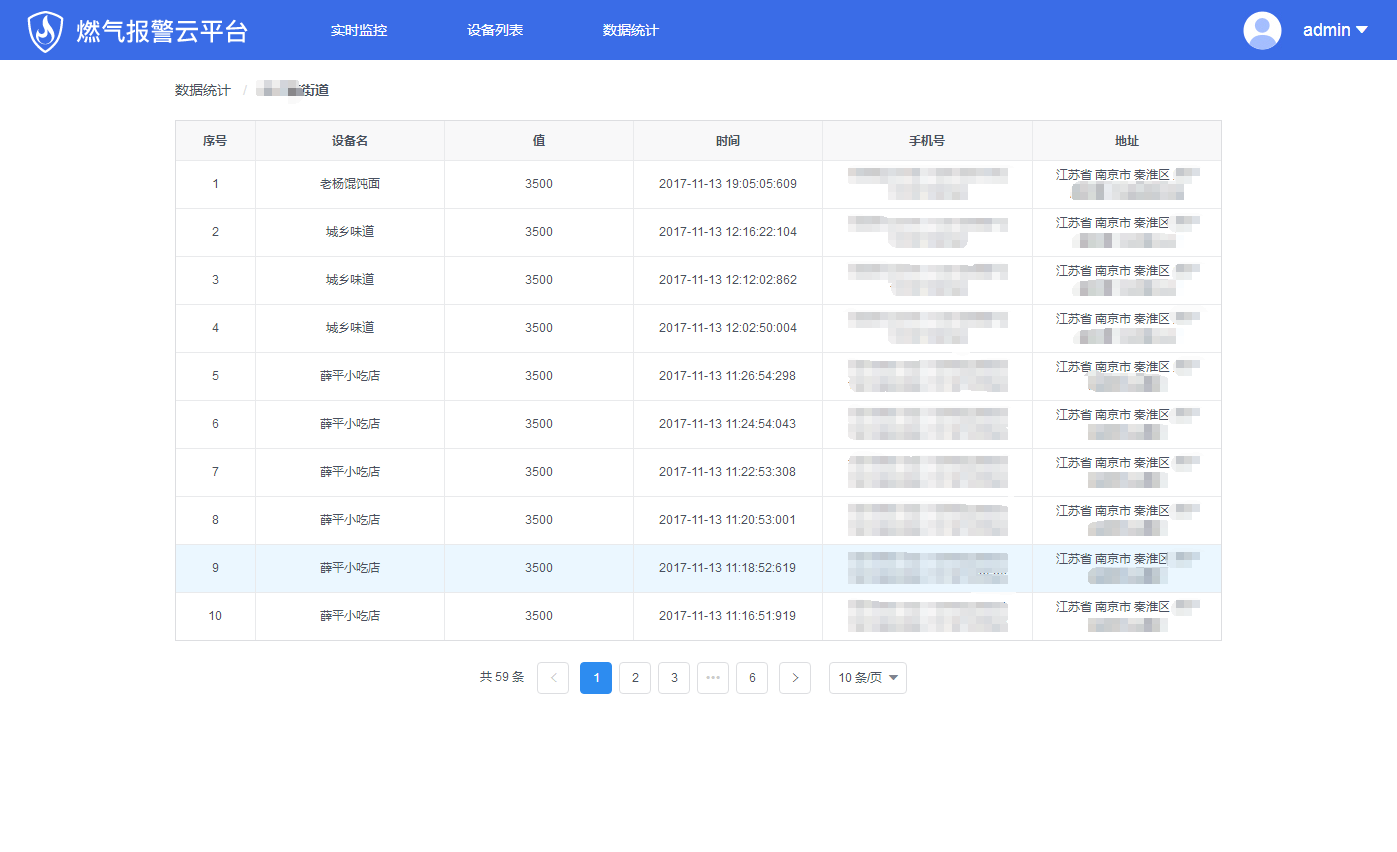
Task: Click the admin user avatar icon
Action: coord(1262,31)
